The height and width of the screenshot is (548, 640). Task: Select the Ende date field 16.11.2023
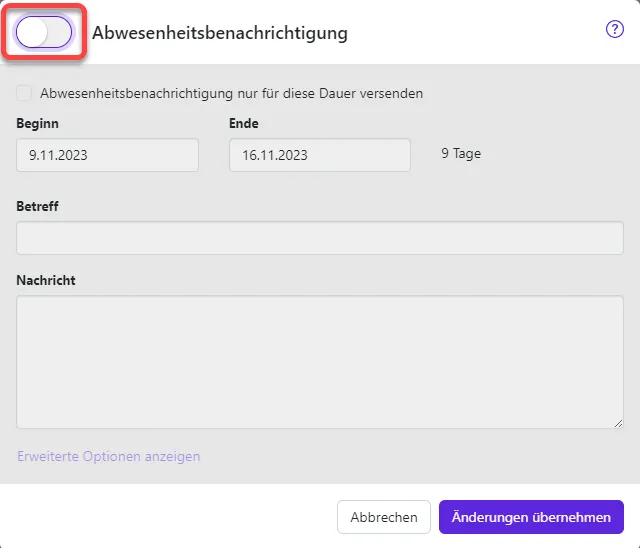tap(320, 155)
